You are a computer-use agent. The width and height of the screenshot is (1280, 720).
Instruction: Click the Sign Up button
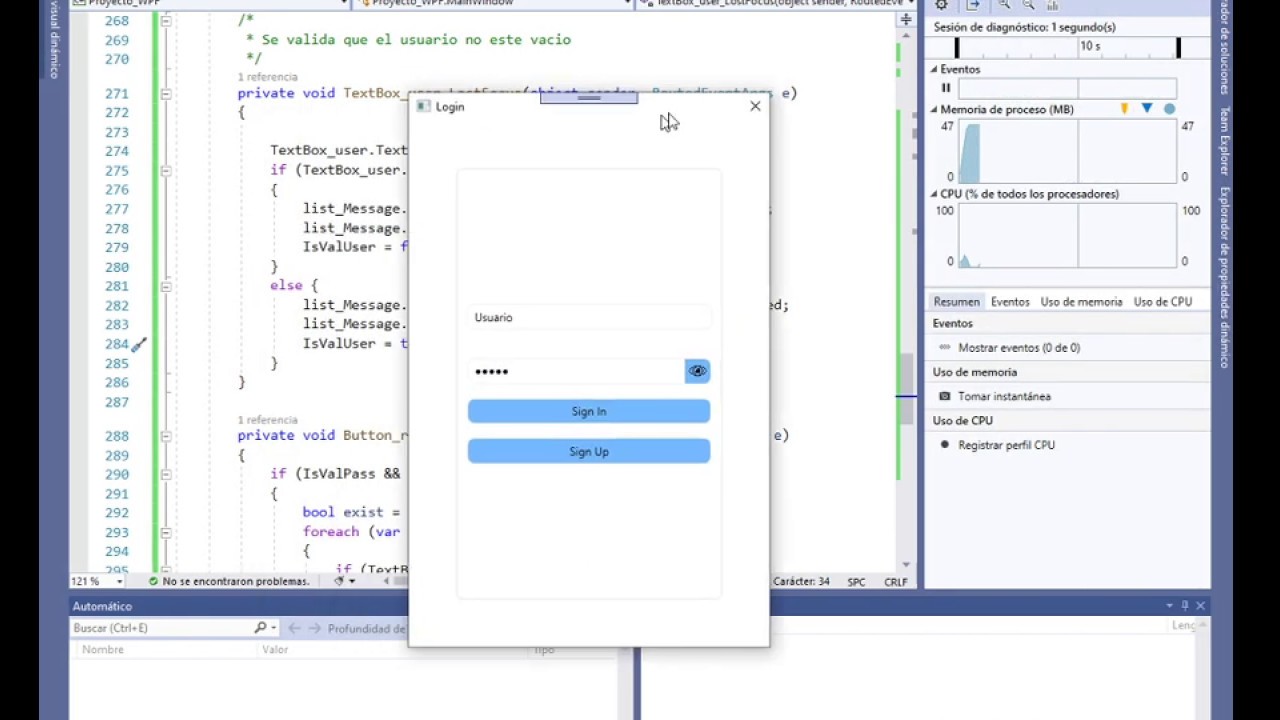(x=589, y=451)
